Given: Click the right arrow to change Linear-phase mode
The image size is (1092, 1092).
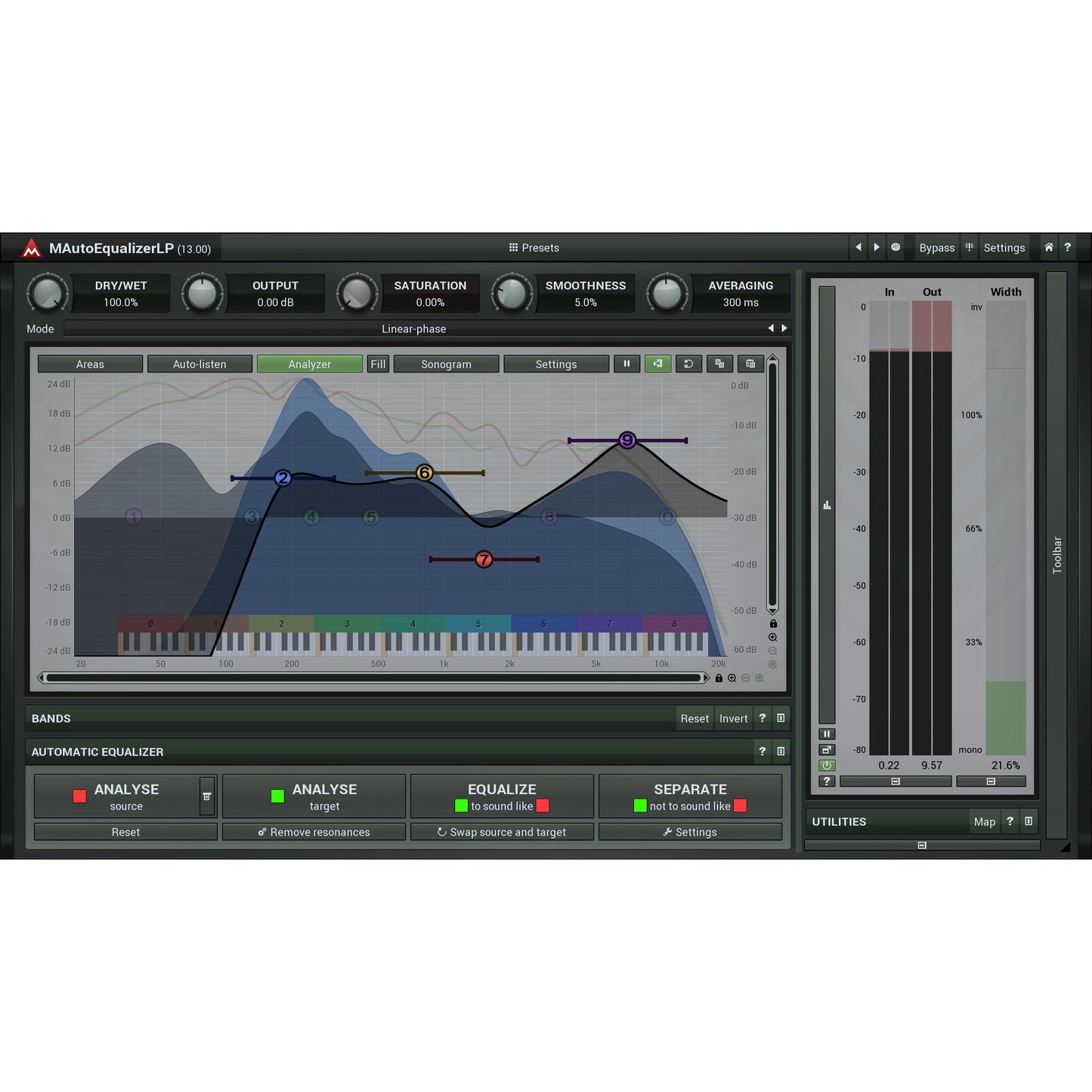Looking at the screenshot, I should (x=784, y=328).
